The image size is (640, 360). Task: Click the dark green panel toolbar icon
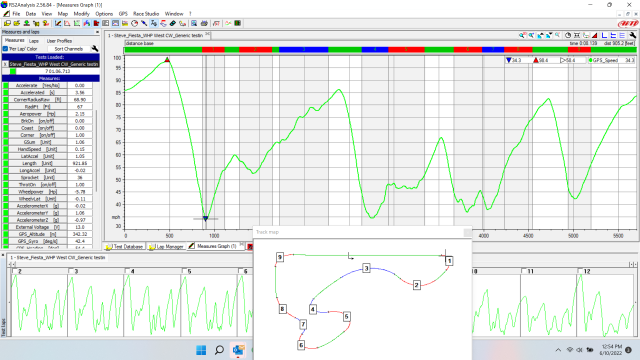point(238,23)
